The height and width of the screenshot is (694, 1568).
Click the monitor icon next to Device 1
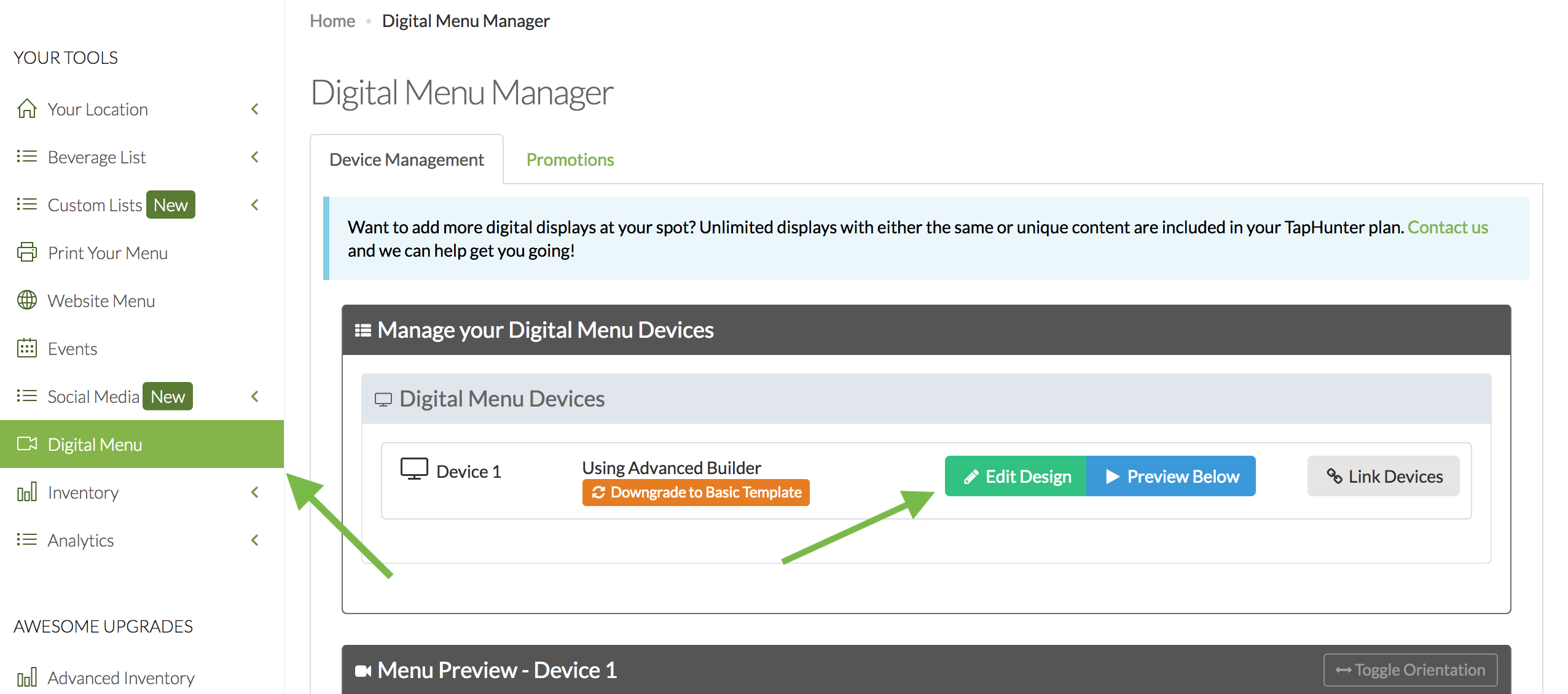[414, 470]
